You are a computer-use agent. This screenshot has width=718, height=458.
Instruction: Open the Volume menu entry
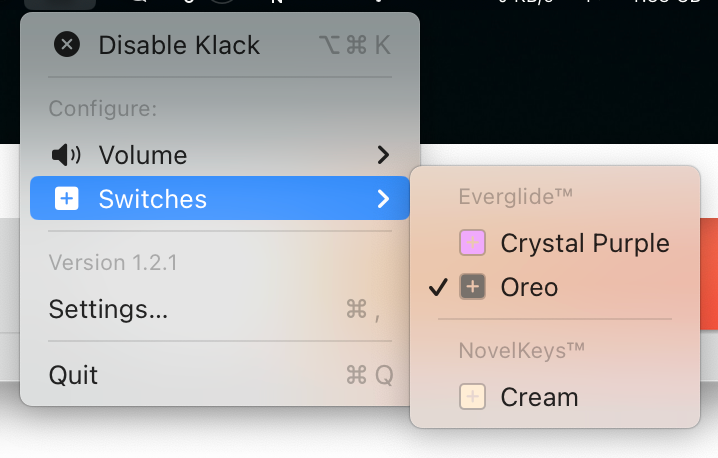(142, 155)
